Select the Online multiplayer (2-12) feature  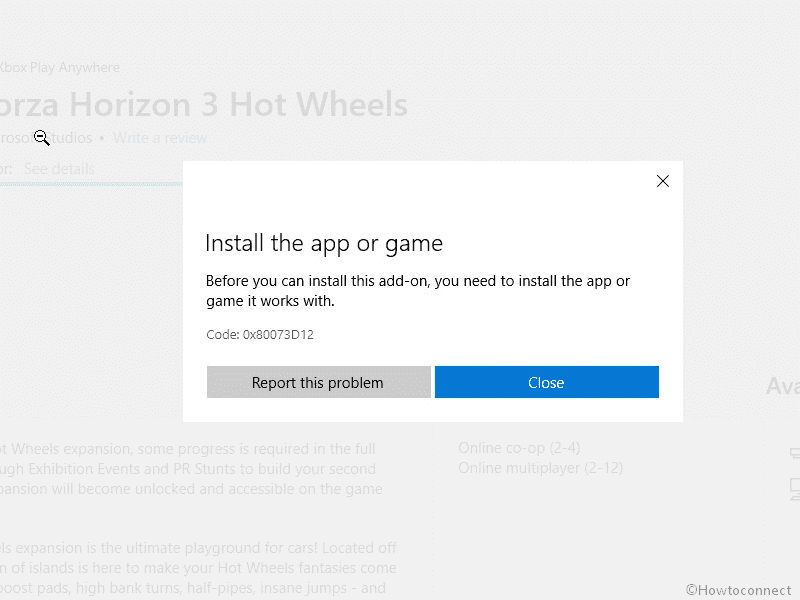point(538,468)
